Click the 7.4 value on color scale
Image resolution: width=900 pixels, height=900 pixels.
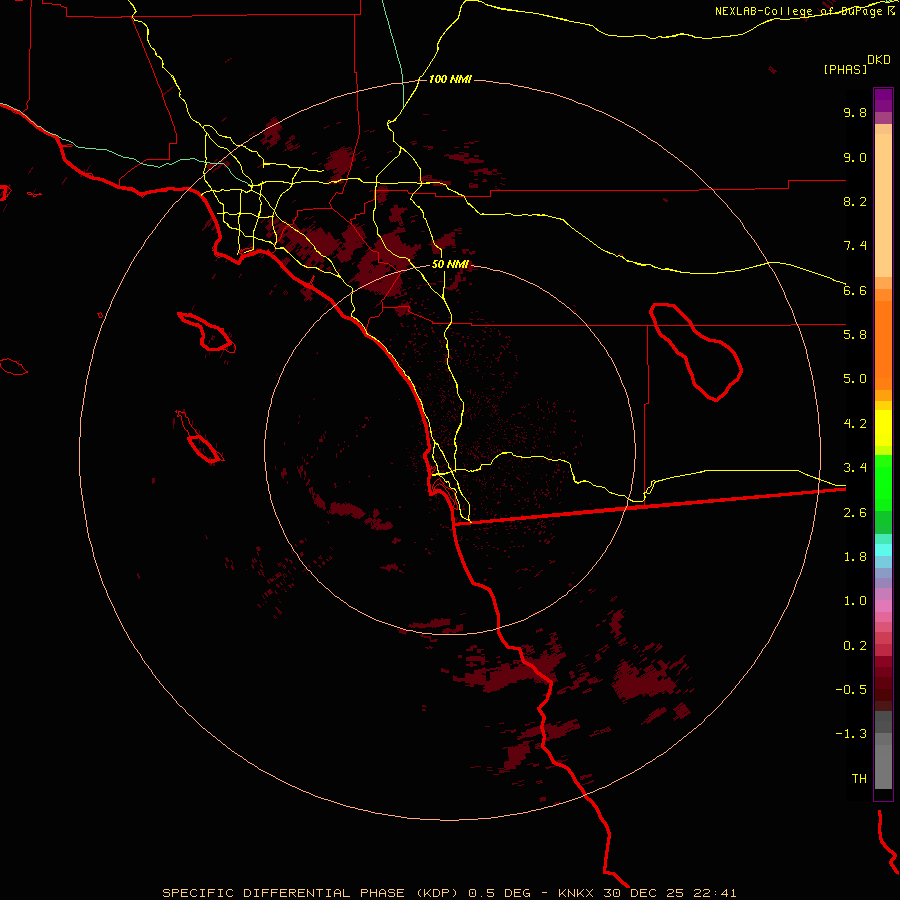855,246
